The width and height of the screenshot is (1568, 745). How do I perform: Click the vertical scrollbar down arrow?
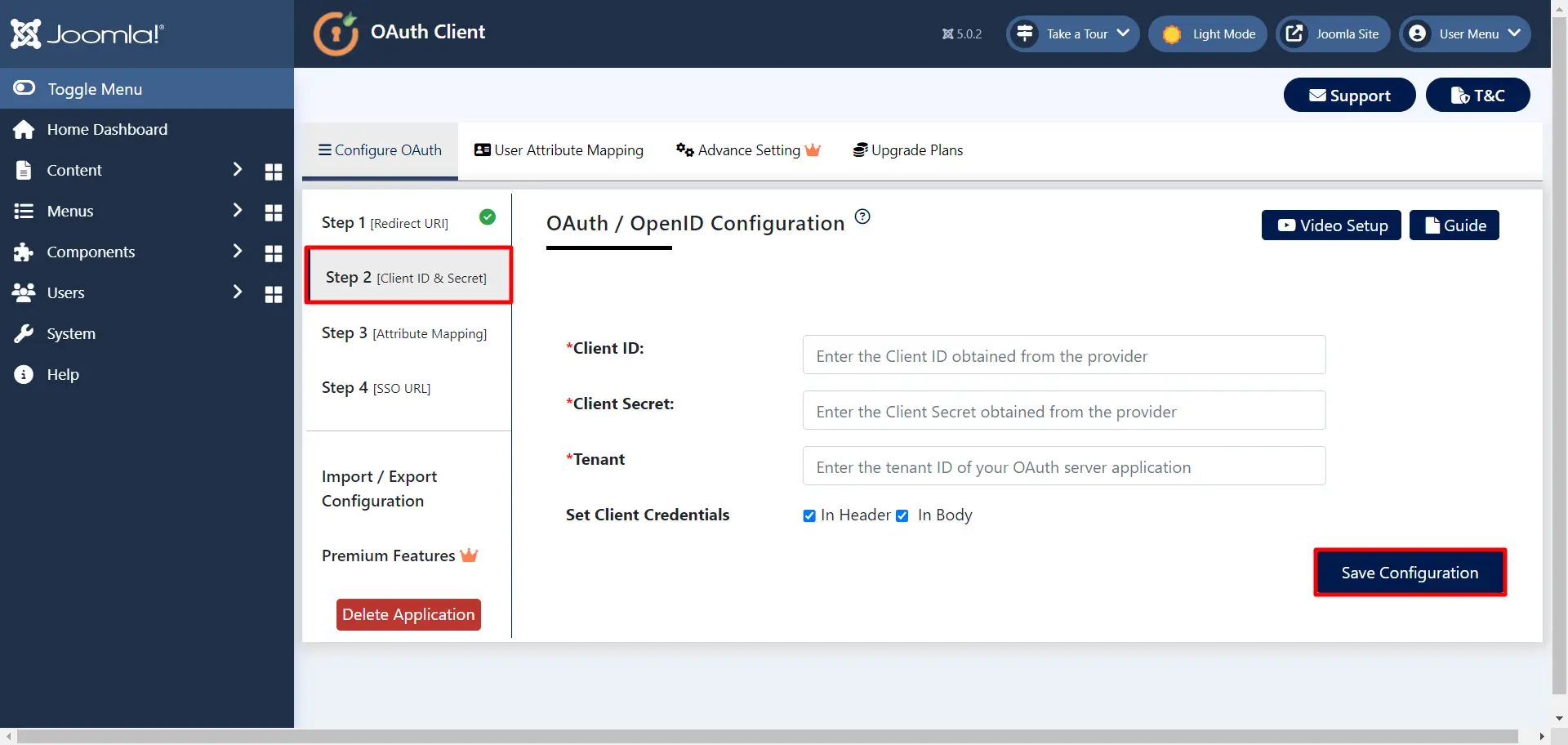pyautogui.click(x=1560, y=719)
